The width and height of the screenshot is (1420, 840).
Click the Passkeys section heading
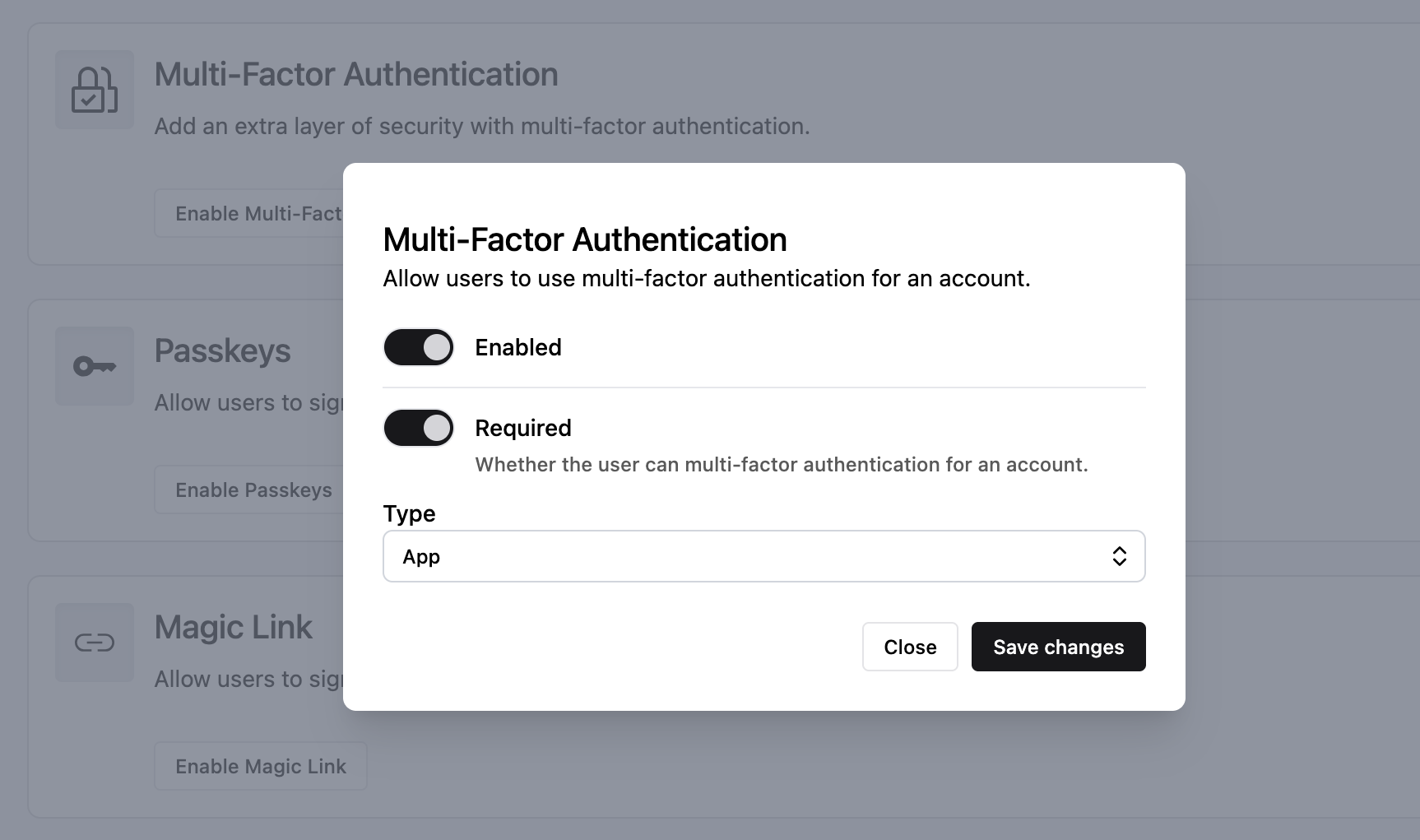223,350
